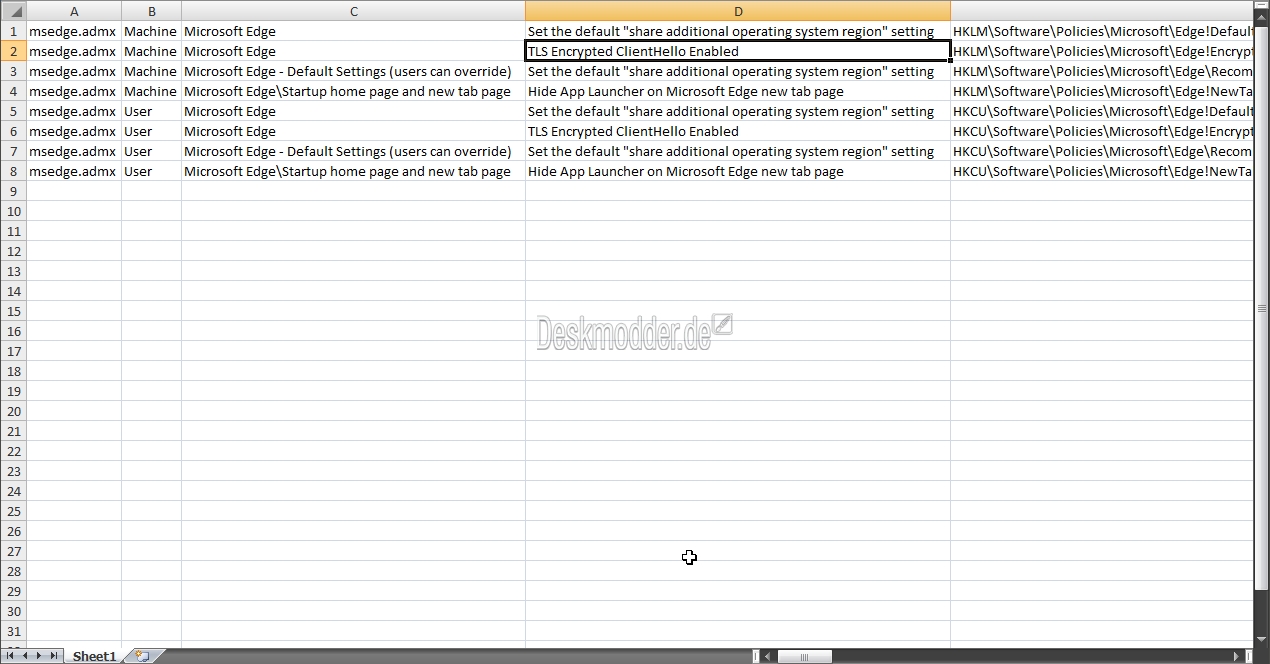The image size is (1270, 664).
Task: Select row 31 header
Action: [13, 631]
